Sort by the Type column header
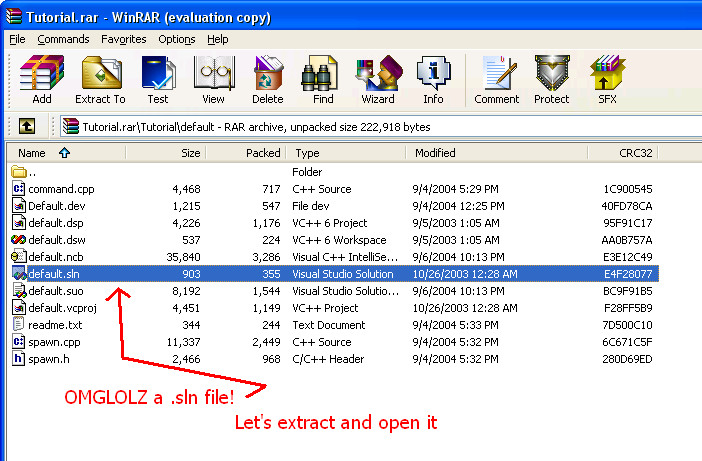The height and width of the screenshot is (461, 702). click(346, 153)
